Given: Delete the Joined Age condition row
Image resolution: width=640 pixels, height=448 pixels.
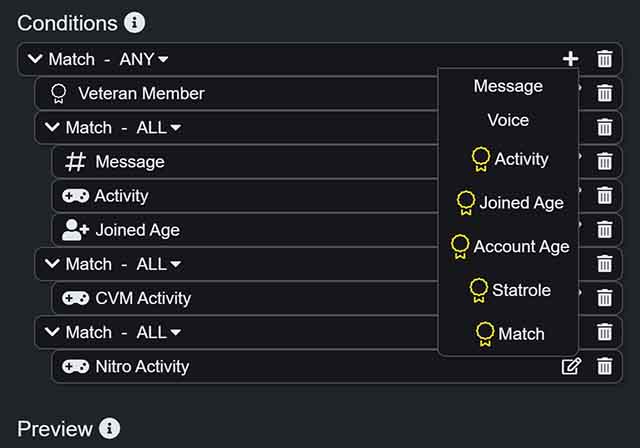Looking at the screenshot, I should pos(604,230).
